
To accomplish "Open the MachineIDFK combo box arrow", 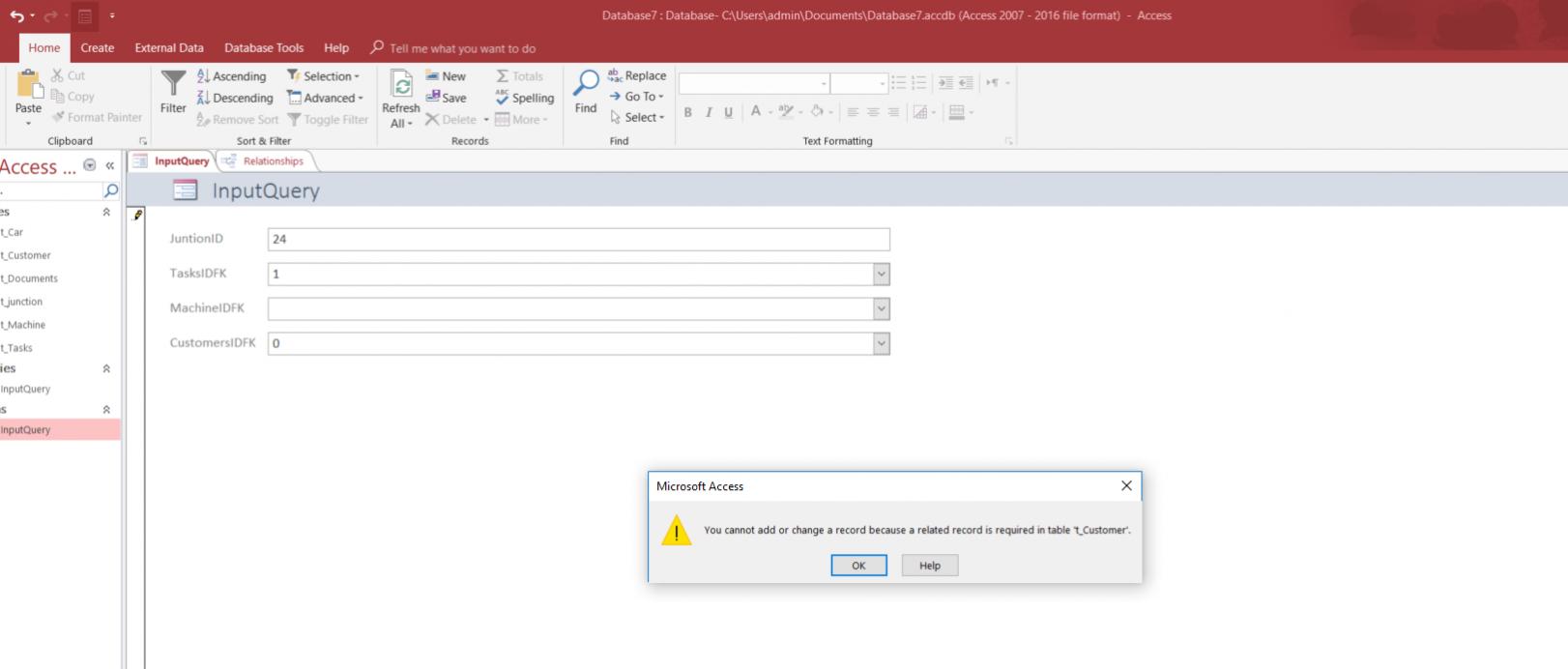I will pos(881,309).
